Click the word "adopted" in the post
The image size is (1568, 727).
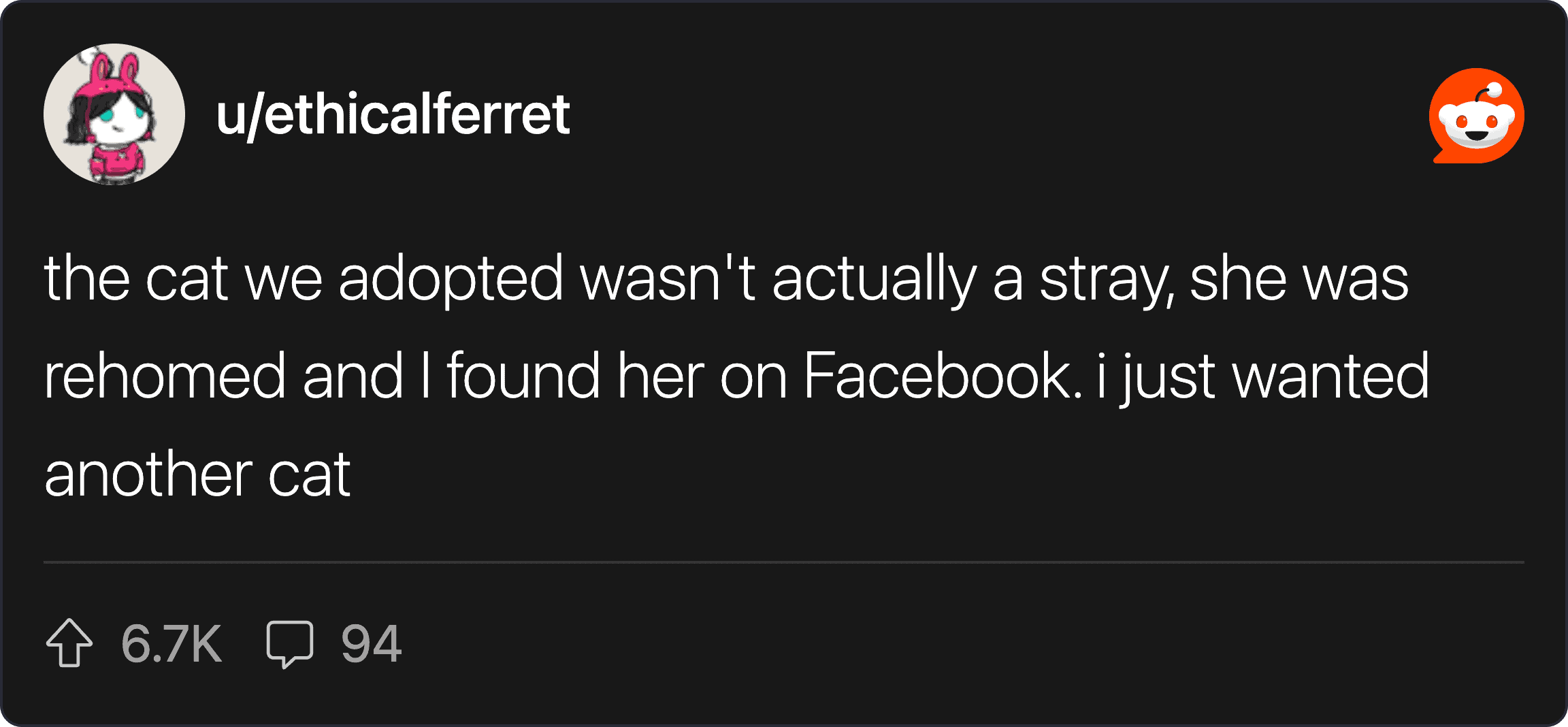451,279
